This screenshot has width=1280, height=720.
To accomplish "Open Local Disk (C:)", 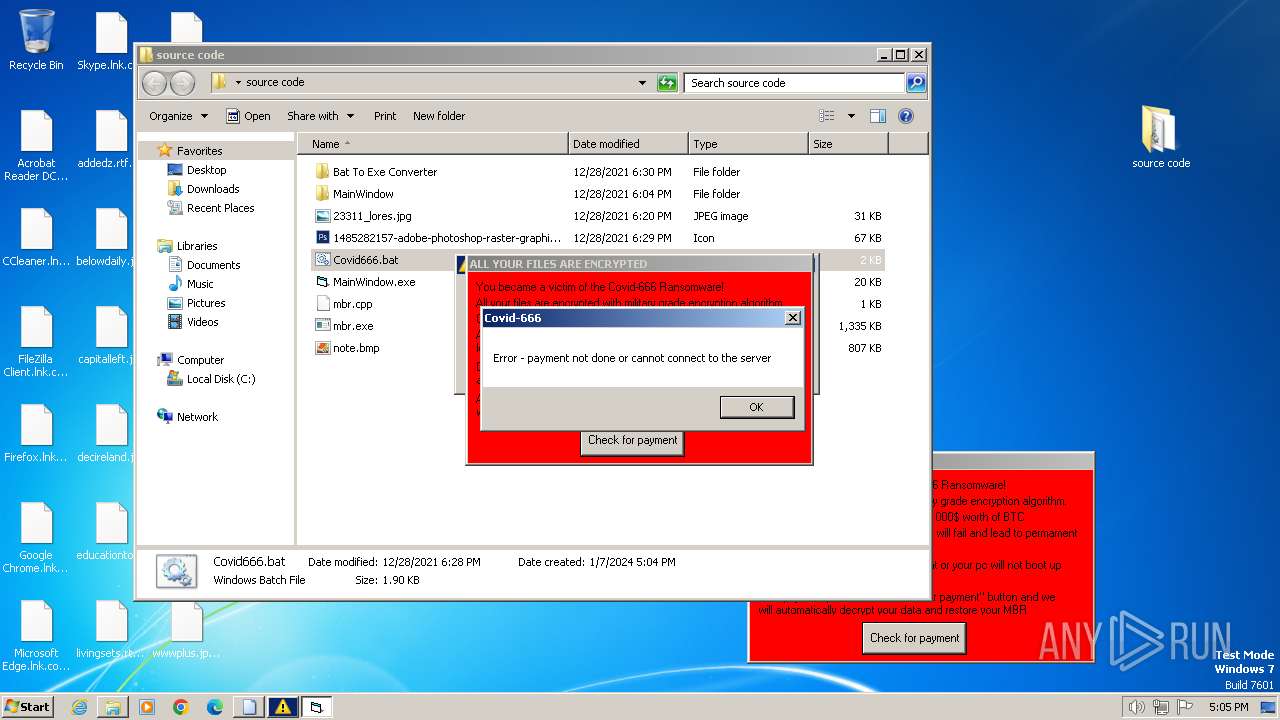I will click(220, 379).
